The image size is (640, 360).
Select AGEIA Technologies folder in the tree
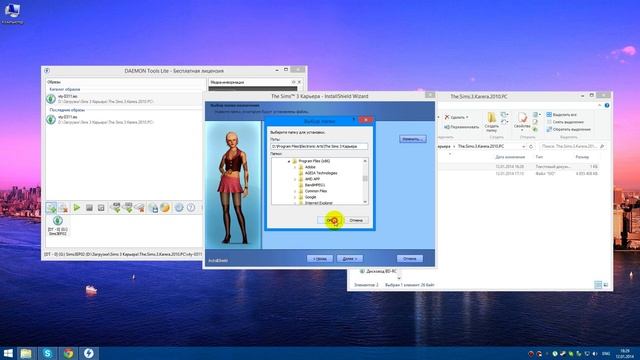coord(321,173)
